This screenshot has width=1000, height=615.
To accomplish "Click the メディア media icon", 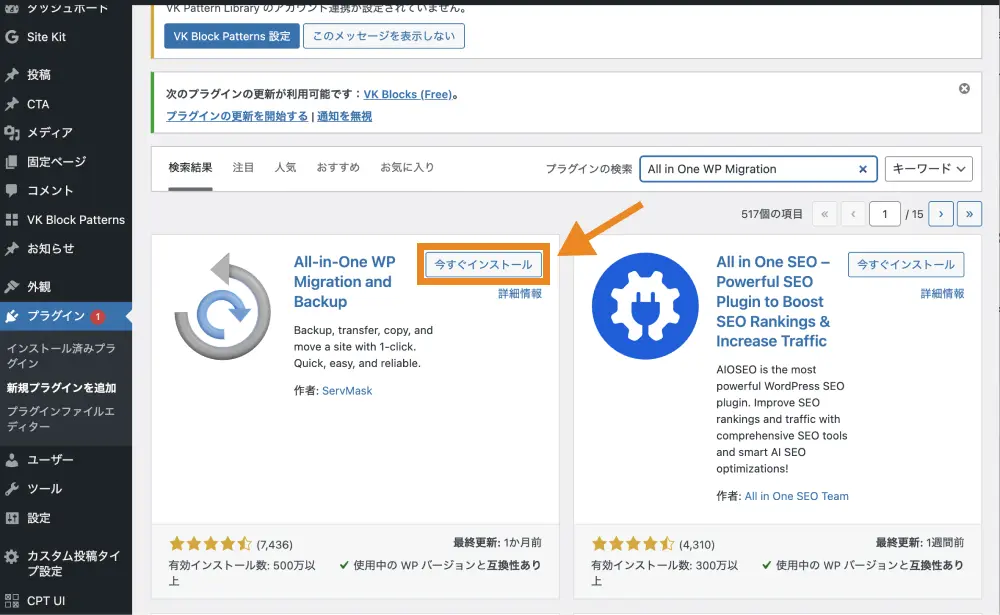I will 12,133.
